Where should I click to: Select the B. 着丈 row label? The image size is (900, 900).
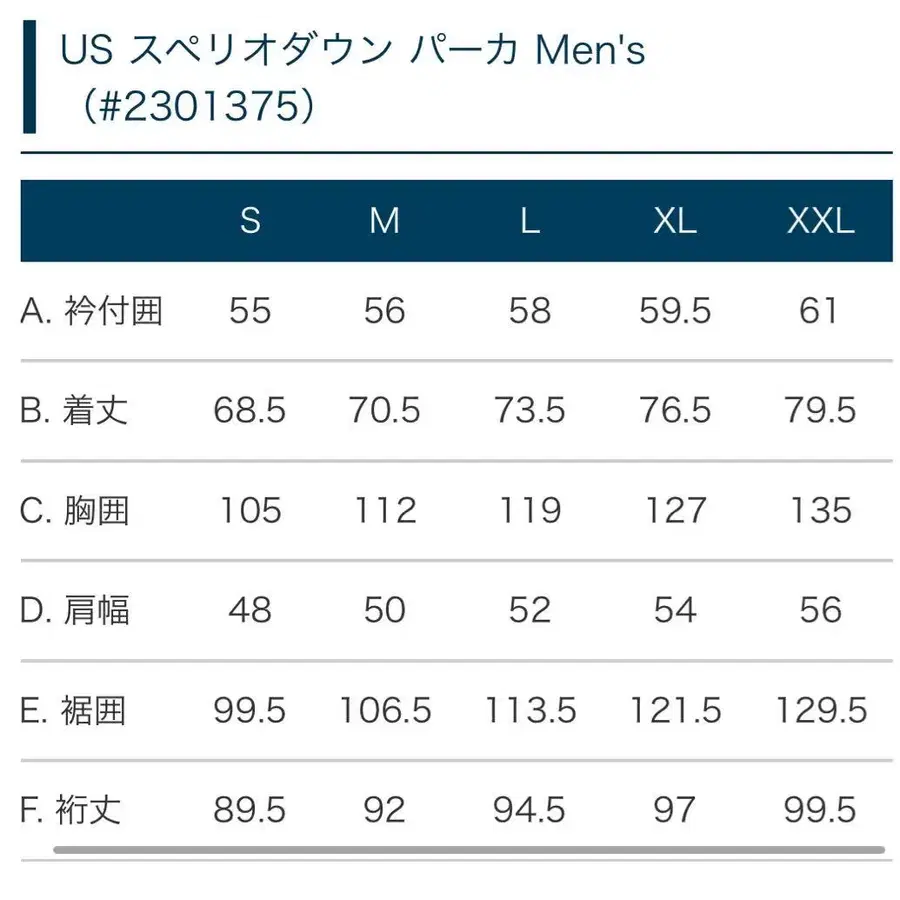(74, 410)
